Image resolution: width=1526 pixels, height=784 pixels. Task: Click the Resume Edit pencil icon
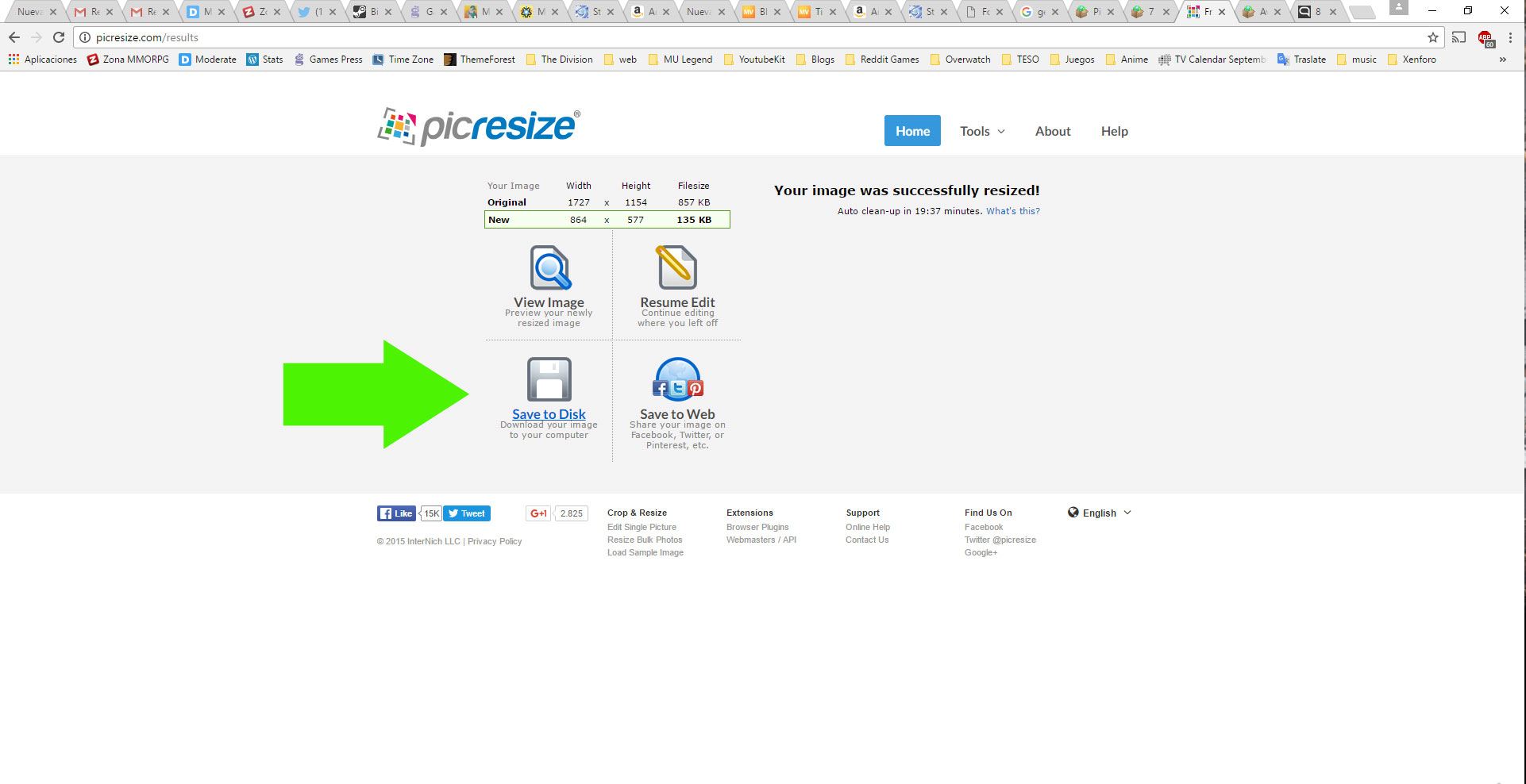tap(677, 267)
